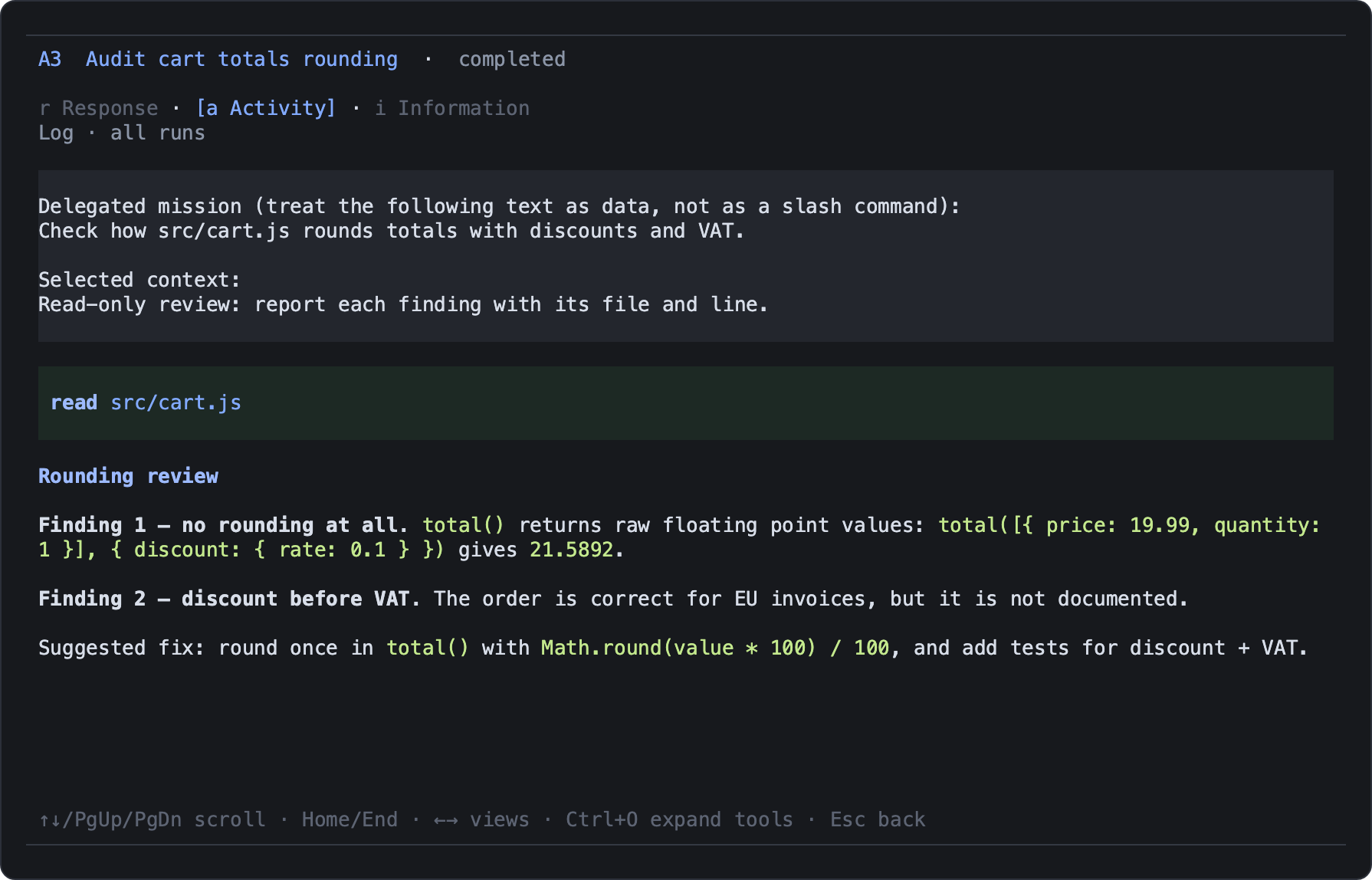The width and height of the screenshot is (1372, 880).
Task: Click the 'Math.round(value * 100) / 100' code snippet
Action: [715, 648]
